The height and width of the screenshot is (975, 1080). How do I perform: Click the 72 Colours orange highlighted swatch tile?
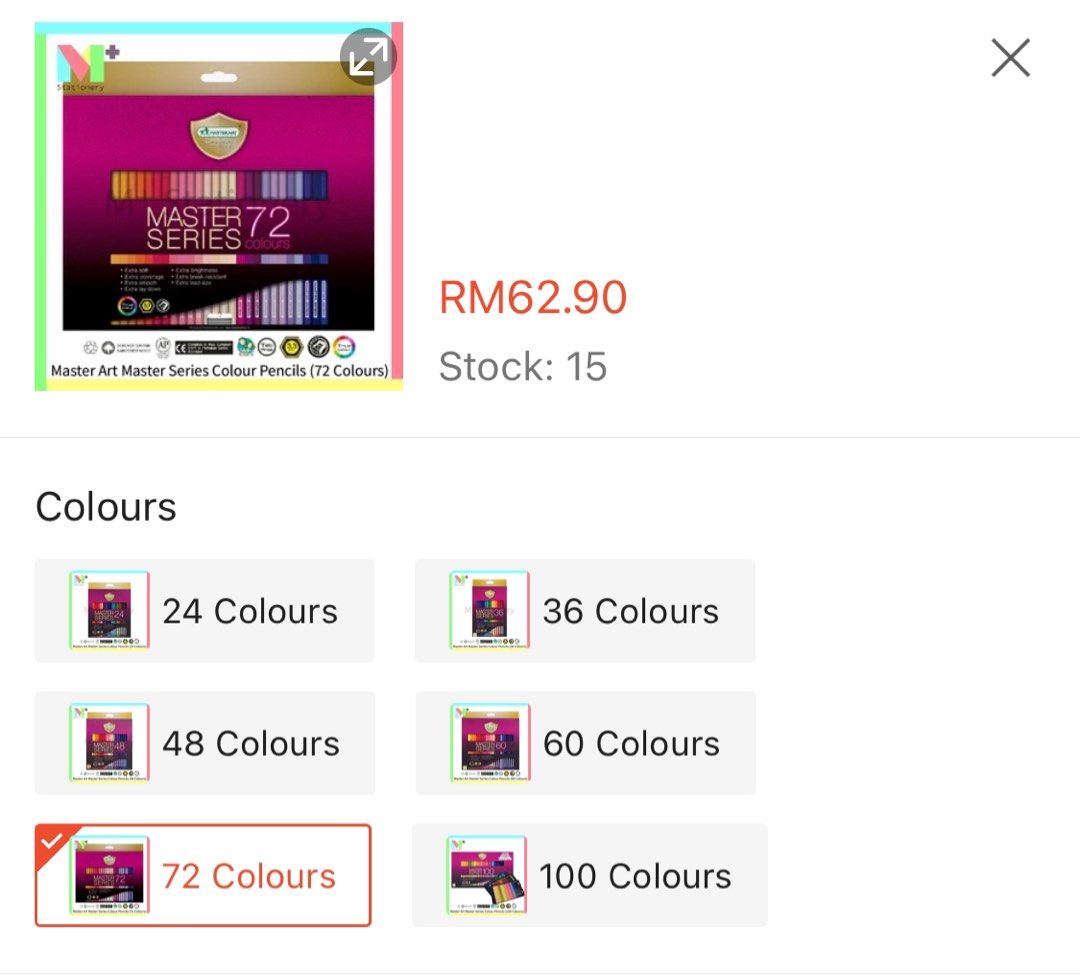203,874
